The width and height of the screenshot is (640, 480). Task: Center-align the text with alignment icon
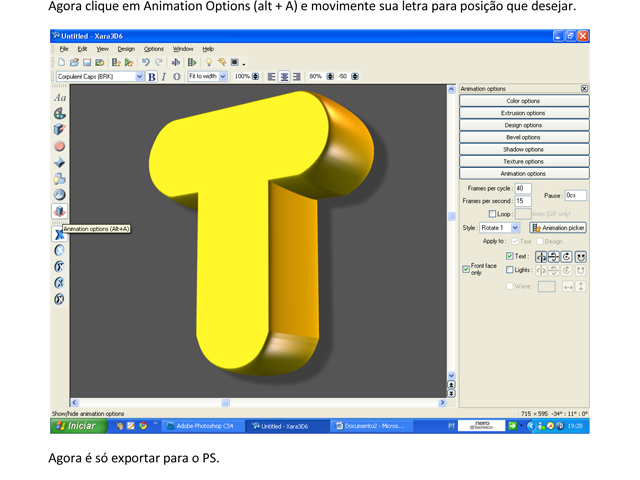[x=284, y=76]
